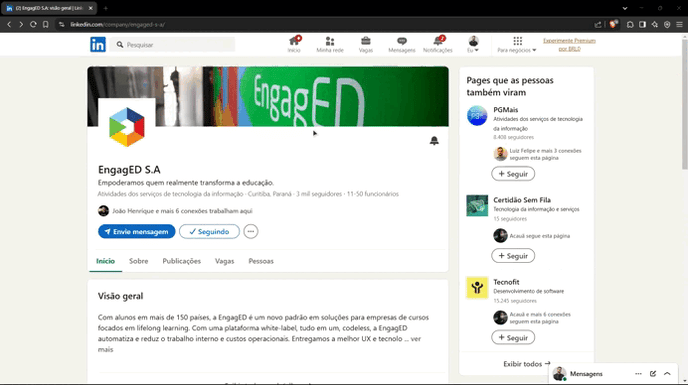
Task: Click the Envie mensagem button
Action: tap(136, 231)
